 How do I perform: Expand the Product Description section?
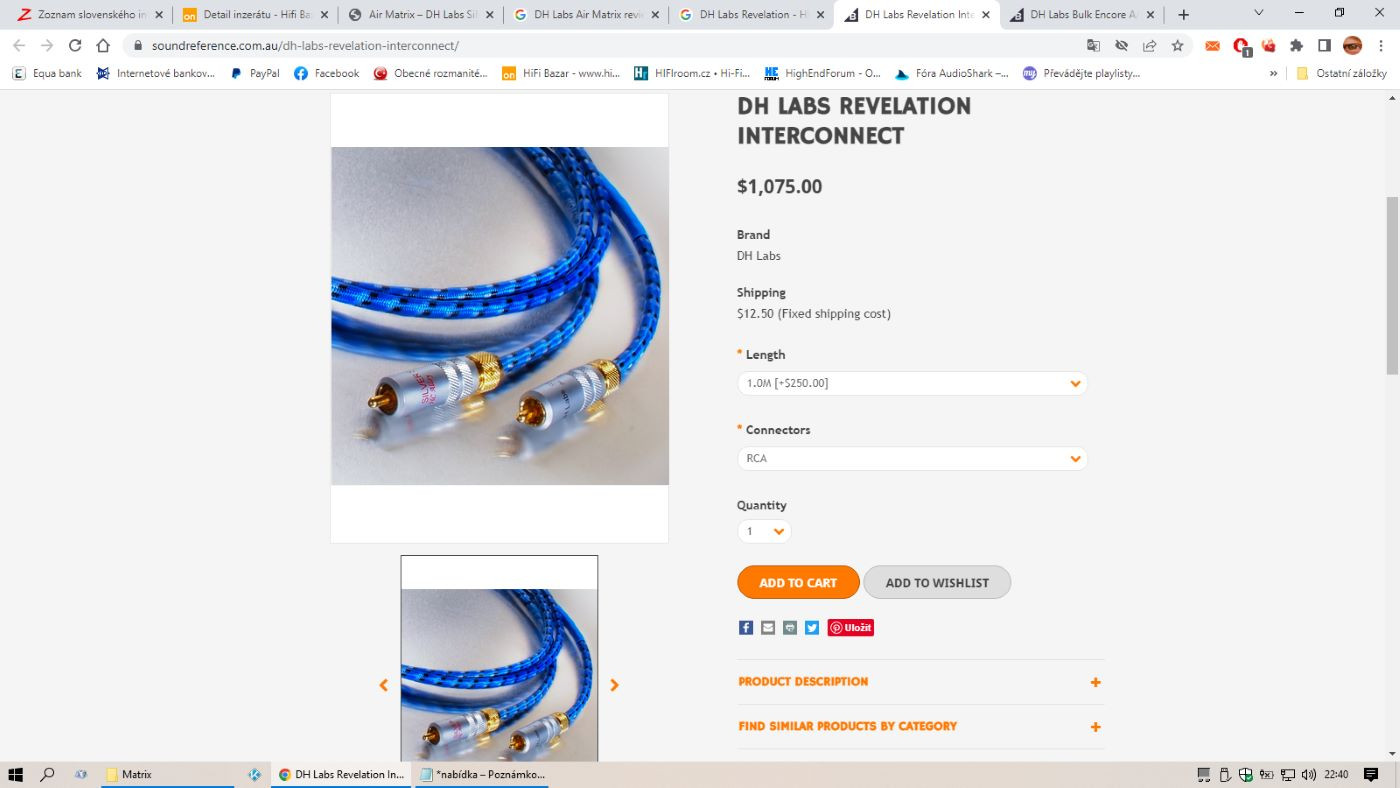pyautogui.click(x=921, y=682)
